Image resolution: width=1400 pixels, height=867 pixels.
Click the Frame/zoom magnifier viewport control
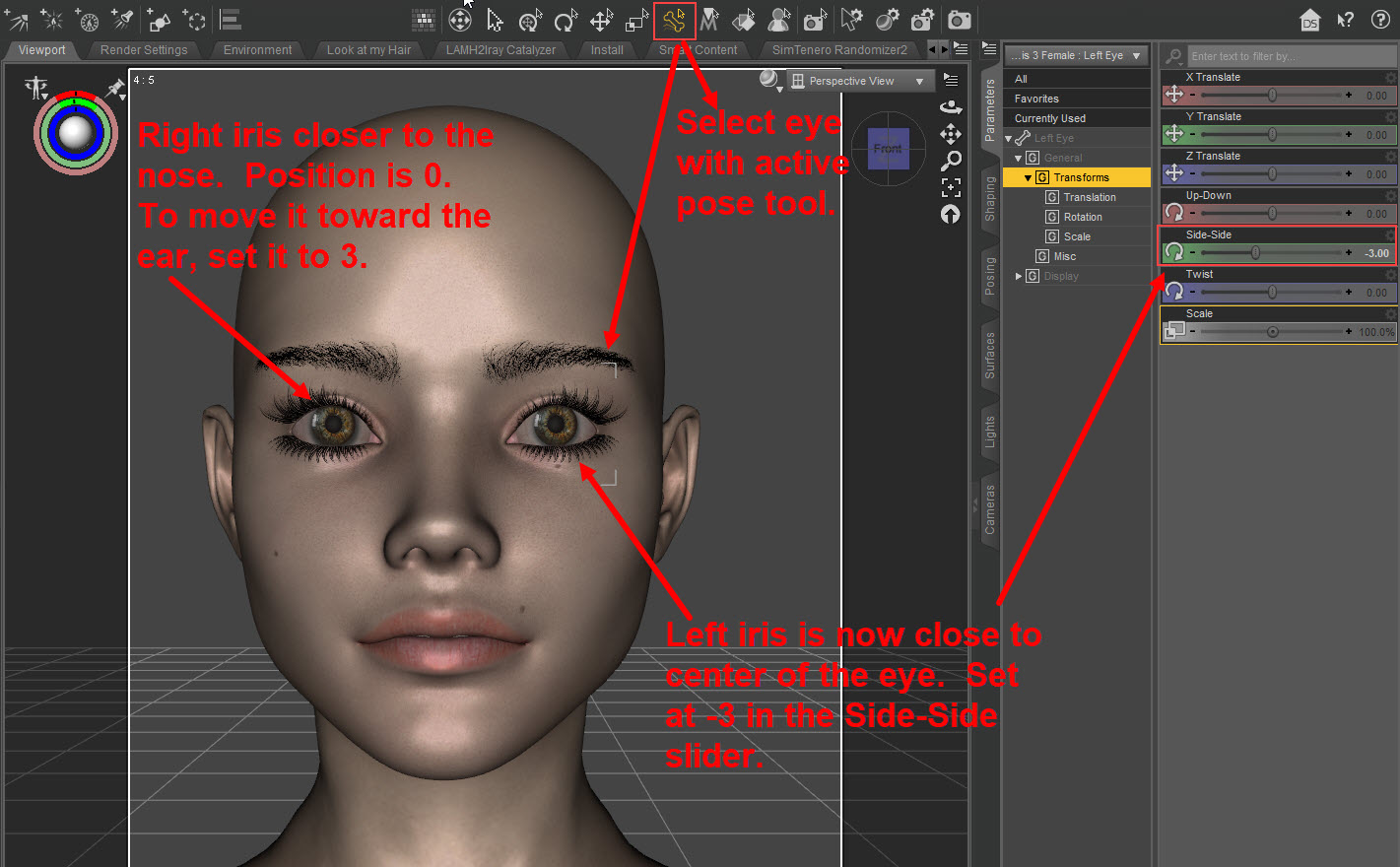coord(951,160)
